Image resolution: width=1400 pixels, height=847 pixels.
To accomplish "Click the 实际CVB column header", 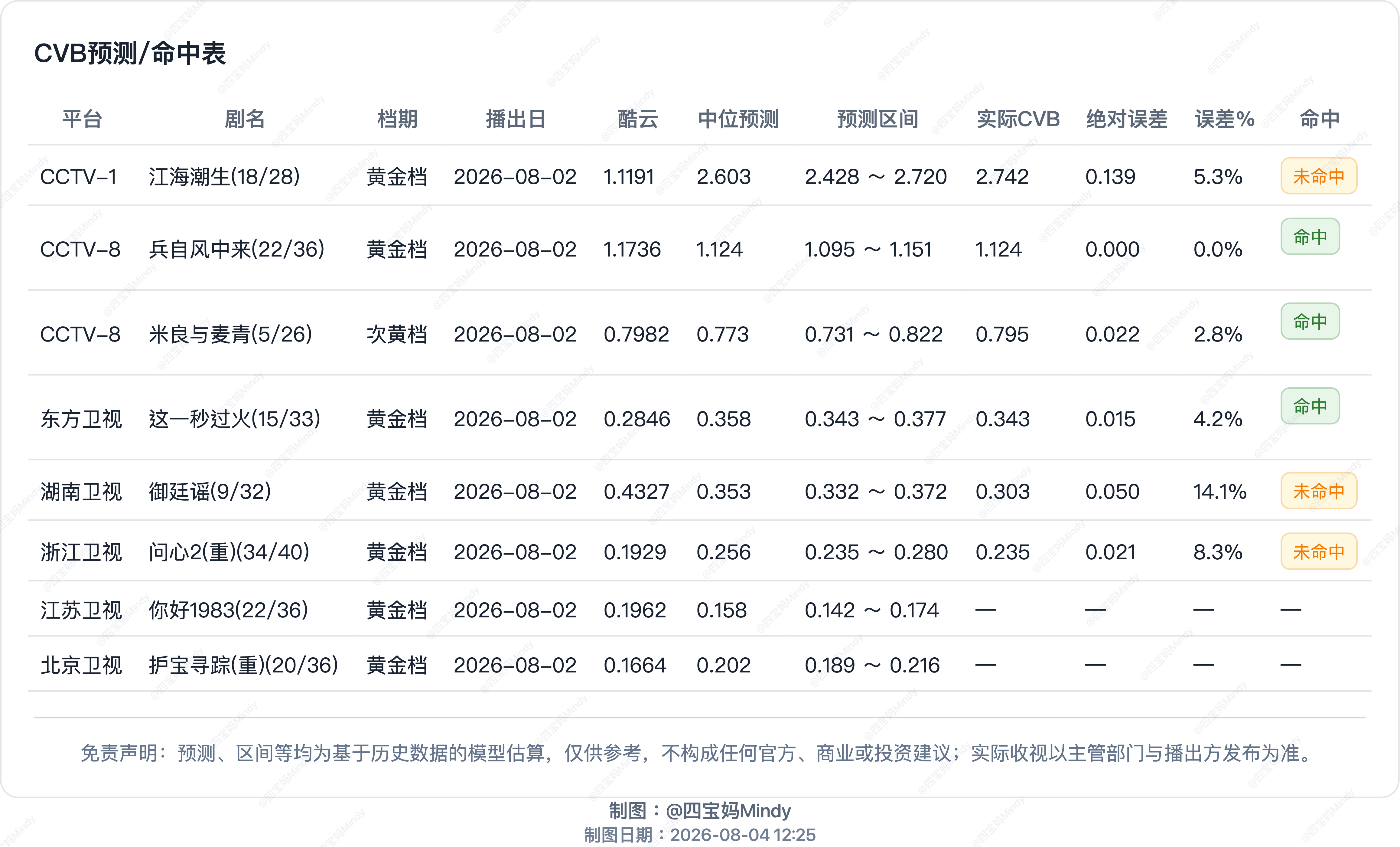I will [x=1018, y=119].
